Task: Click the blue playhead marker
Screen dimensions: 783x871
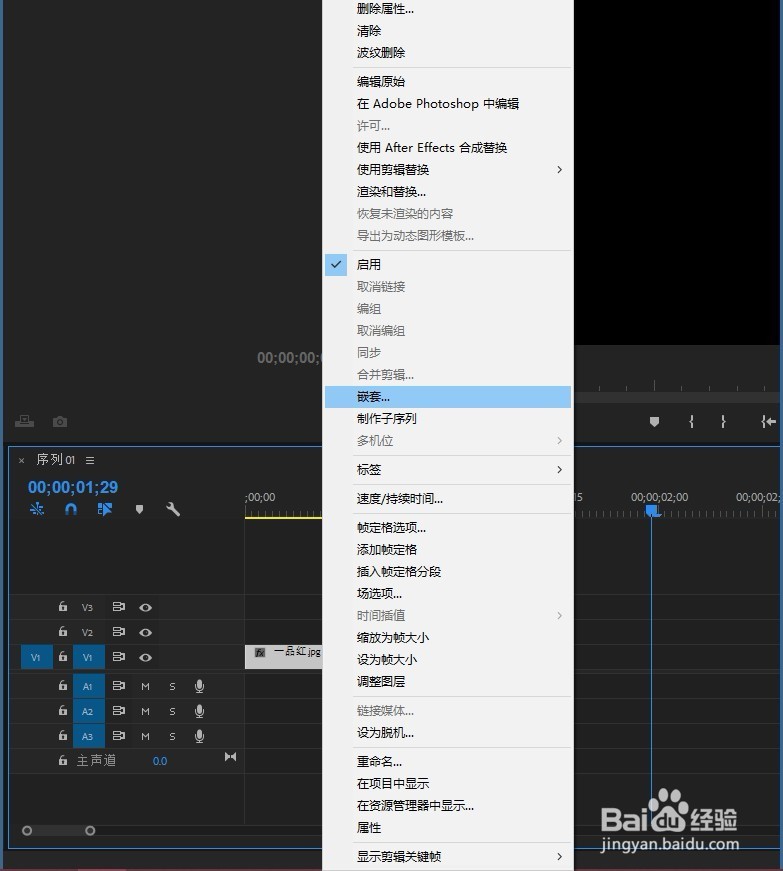Action: coord(652,510)
